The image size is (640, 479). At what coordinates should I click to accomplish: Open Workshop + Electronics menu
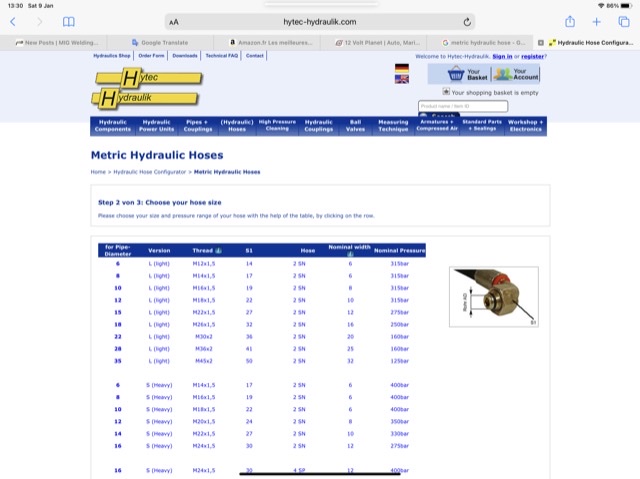coord(525,126)
